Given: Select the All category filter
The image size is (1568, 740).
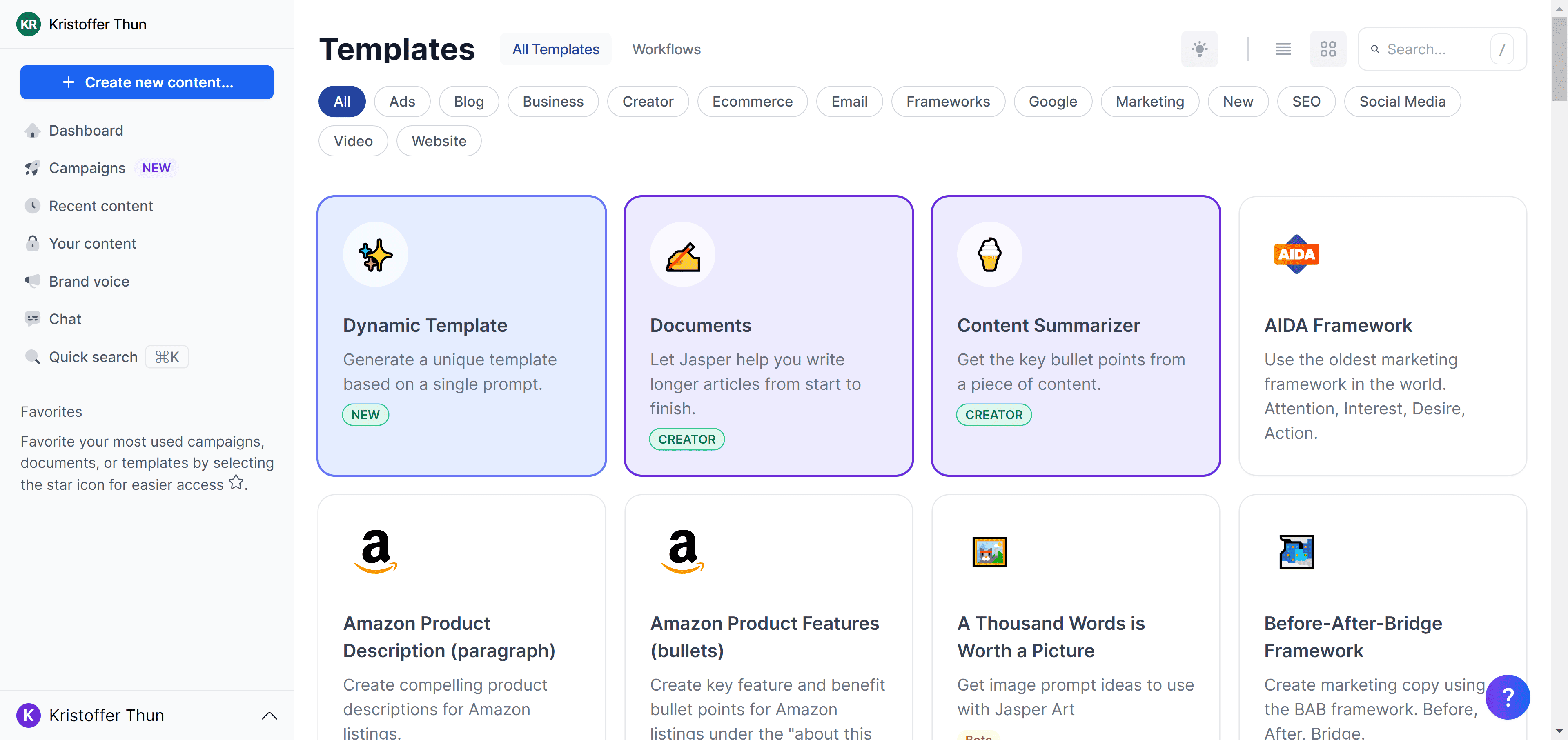Looking at the screenshot, I should click(x=342, y=102).
